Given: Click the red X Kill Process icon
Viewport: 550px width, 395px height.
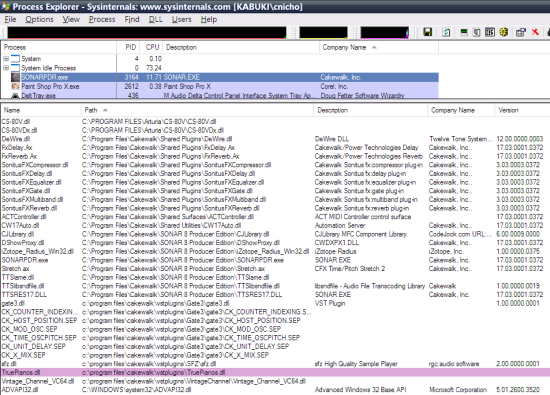Looking at the screenshot, I should coord(535,32).
